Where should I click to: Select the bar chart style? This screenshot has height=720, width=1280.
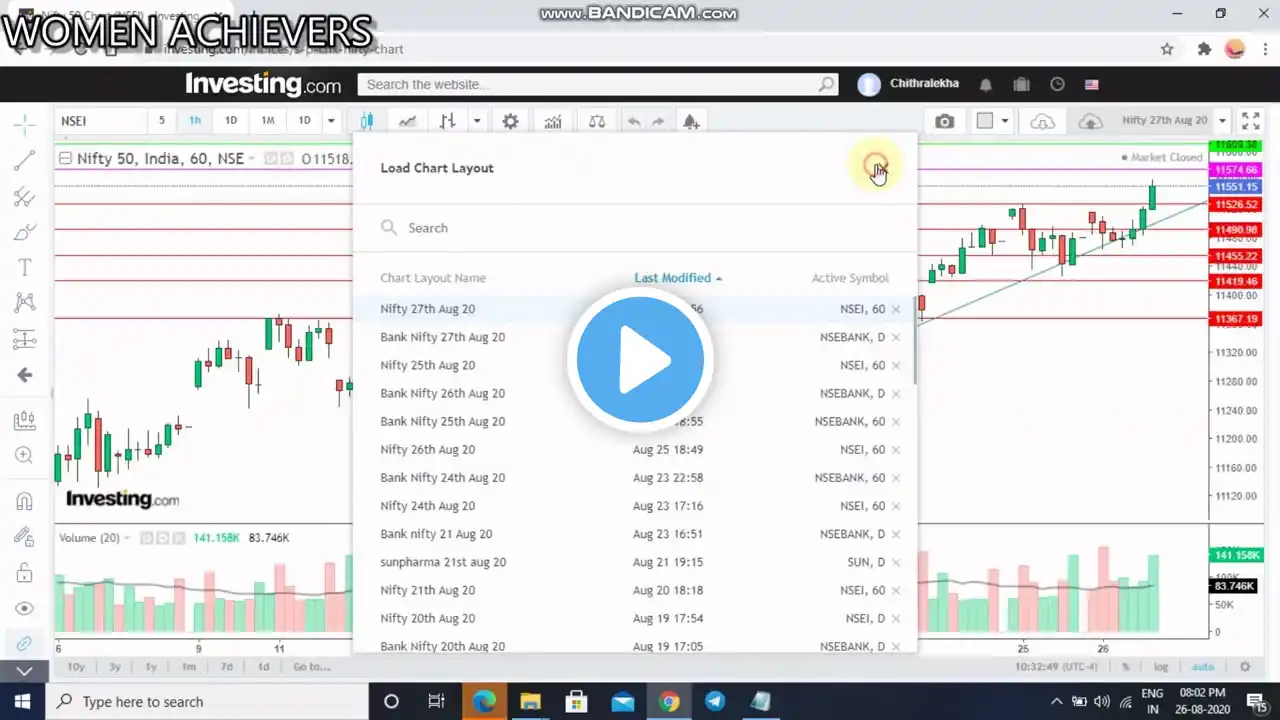(448, 121)
